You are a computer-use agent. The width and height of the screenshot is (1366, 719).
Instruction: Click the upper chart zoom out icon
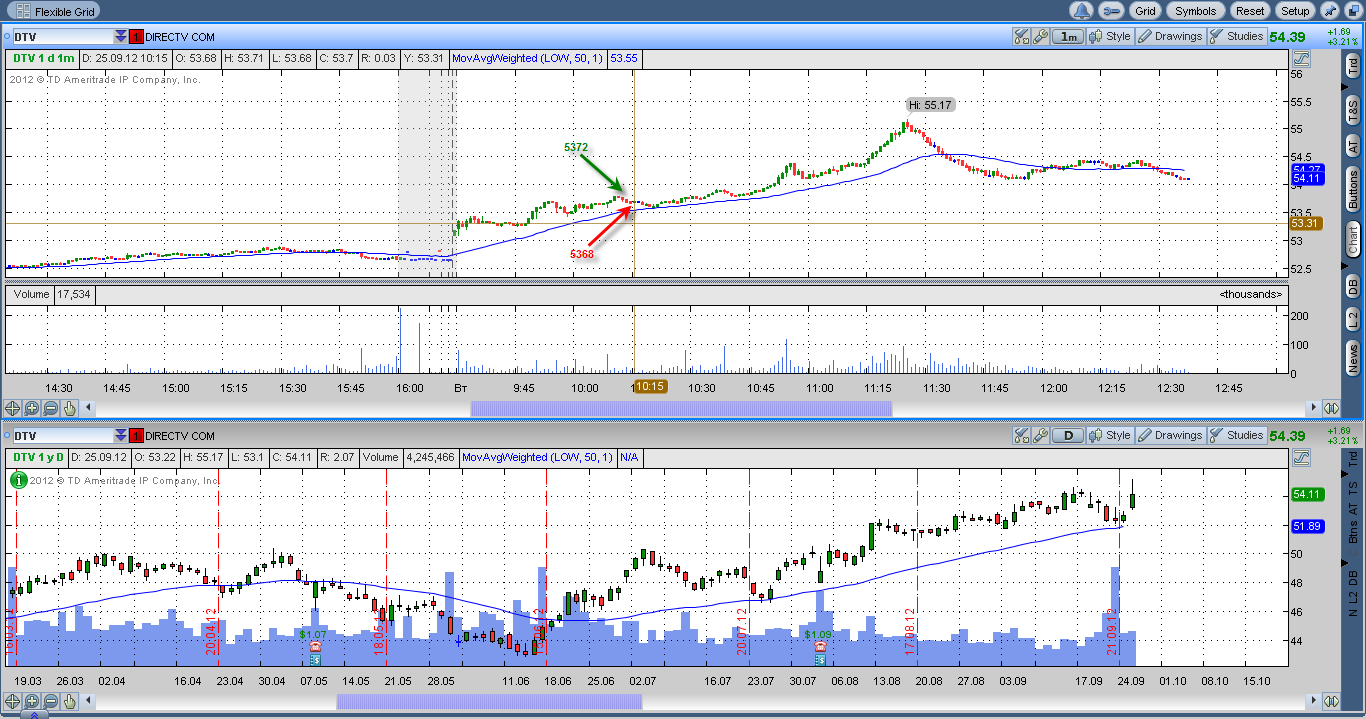coord(50,408)
